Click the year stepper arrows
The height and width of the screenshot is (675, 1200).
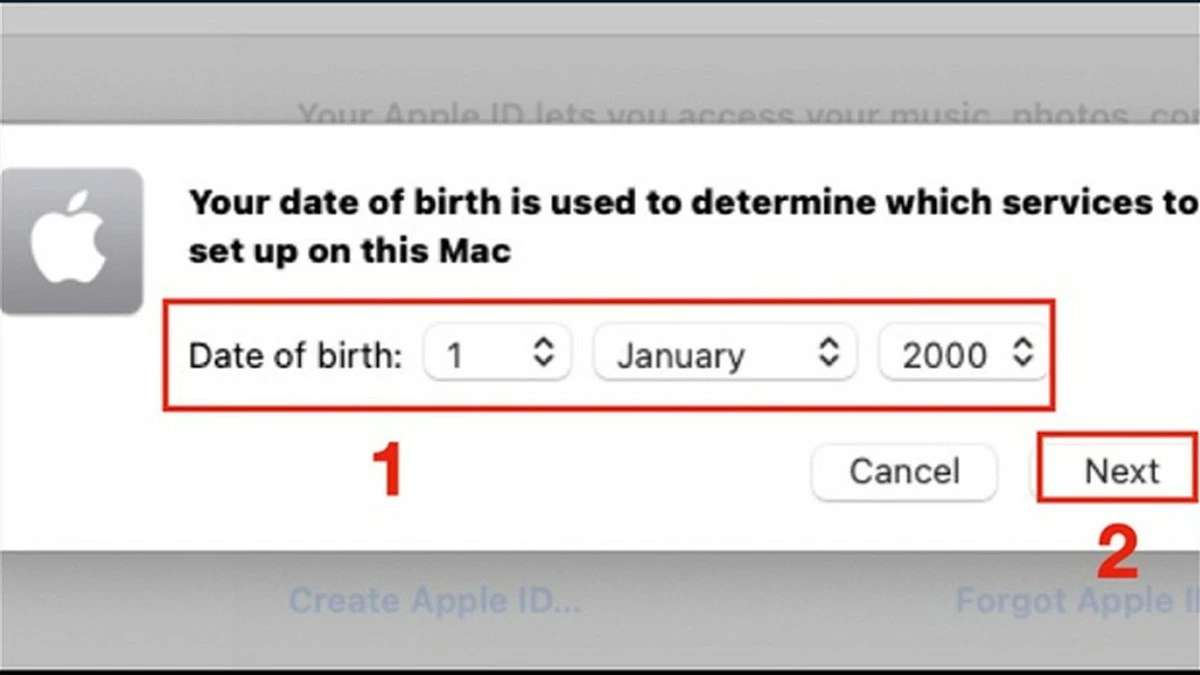pyautogui.click(x=1023, y=353)
